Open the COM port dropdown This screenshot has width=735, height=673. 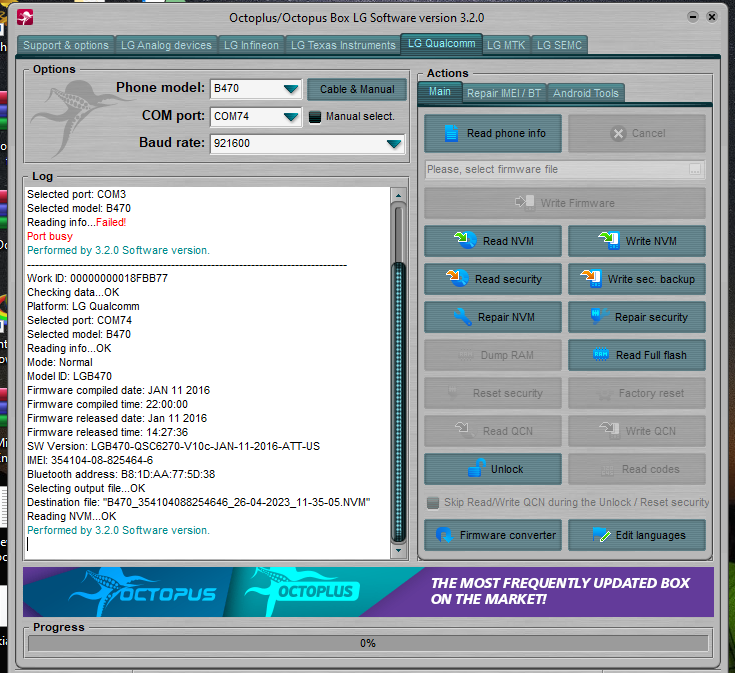pyautogui.click(x=290, y=116)
